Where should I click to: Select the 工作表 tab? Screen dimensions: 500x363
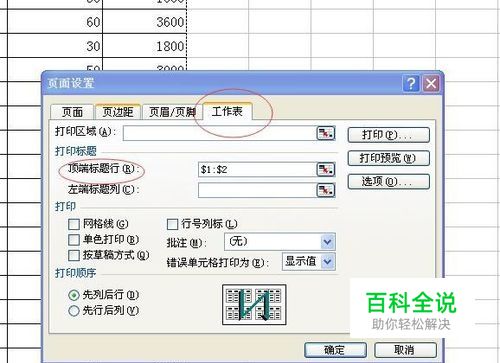(x=227, y=111)
